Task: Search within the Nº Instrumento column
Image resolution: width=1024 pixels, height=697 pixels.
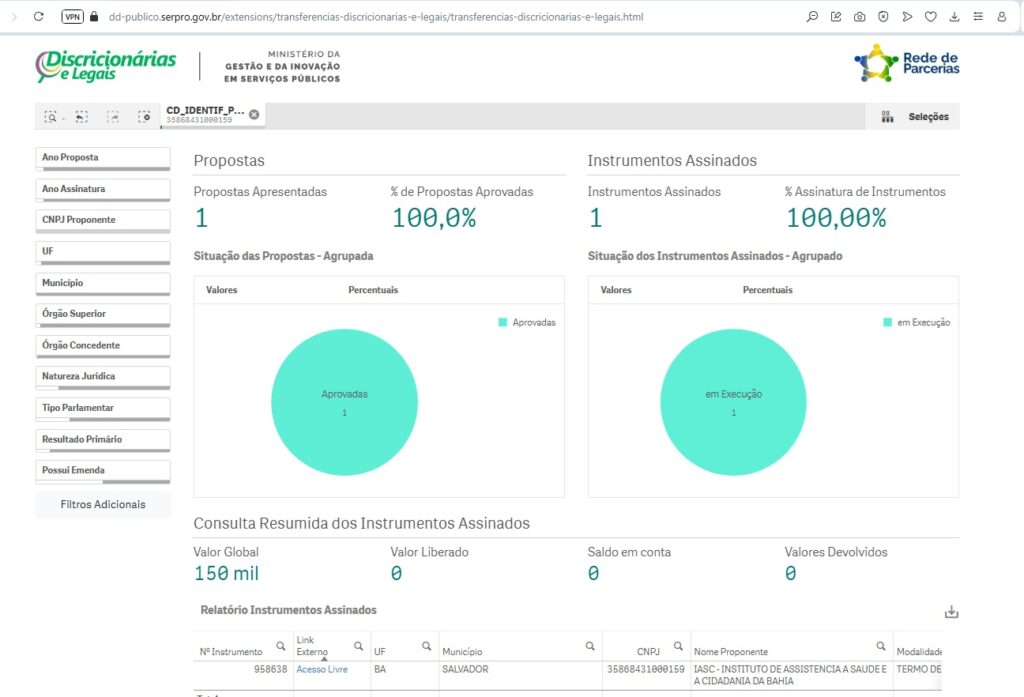Action: pyautogui.click(x=280, y=646)
